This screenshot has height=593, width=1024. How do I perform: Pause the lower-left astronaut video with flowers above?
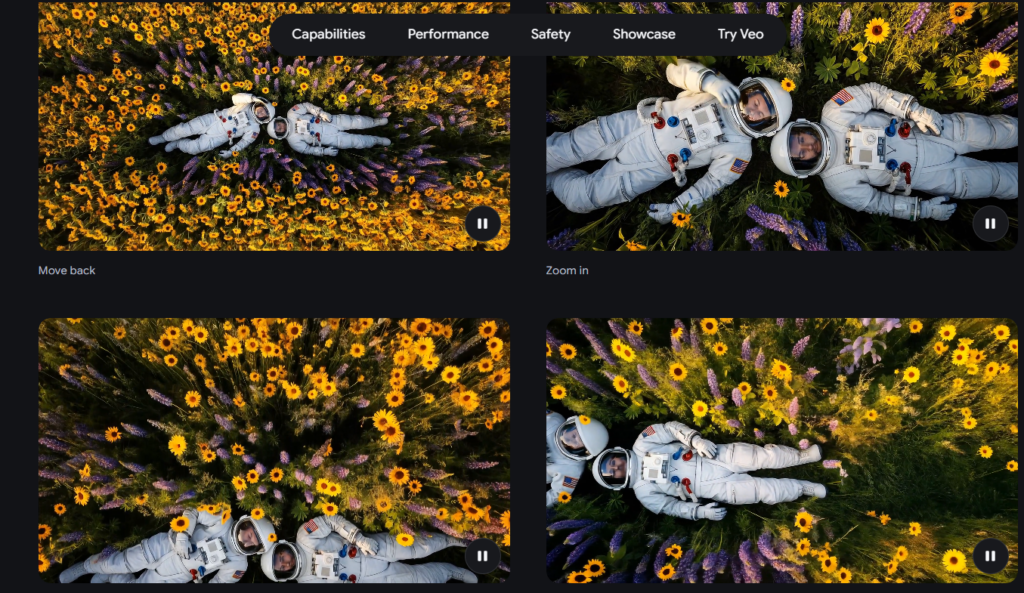click(x=482, y=556)
